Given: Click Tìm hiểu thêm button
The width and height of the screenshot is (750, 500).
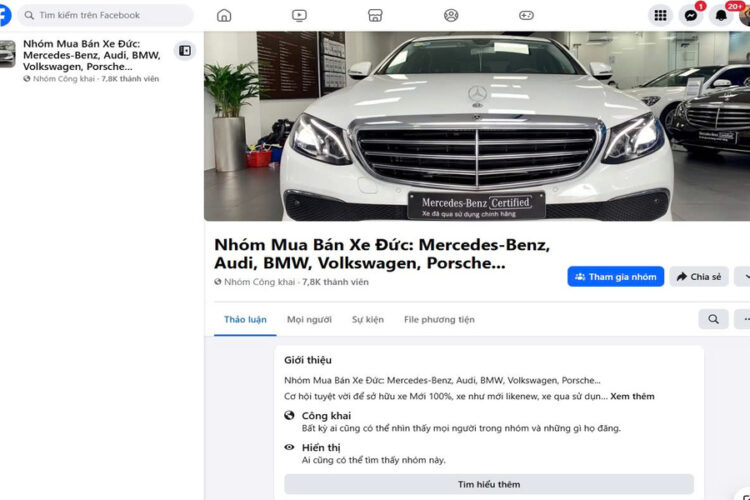Looking at the screenshot, I should (489, 484).
